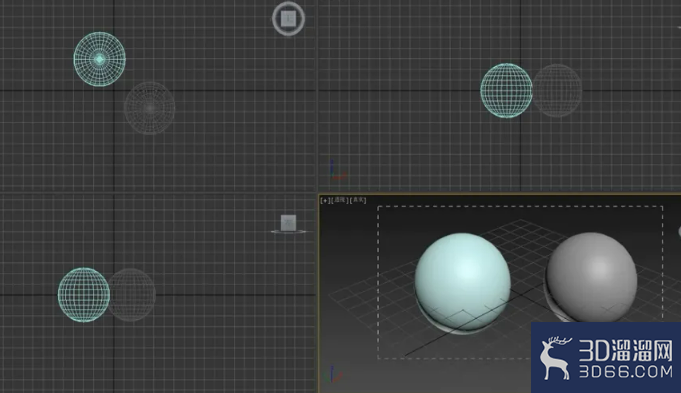681x393 pixels.
Task: Select the shaded cyan sphere in perspective view
Action: tap(463, 282)
